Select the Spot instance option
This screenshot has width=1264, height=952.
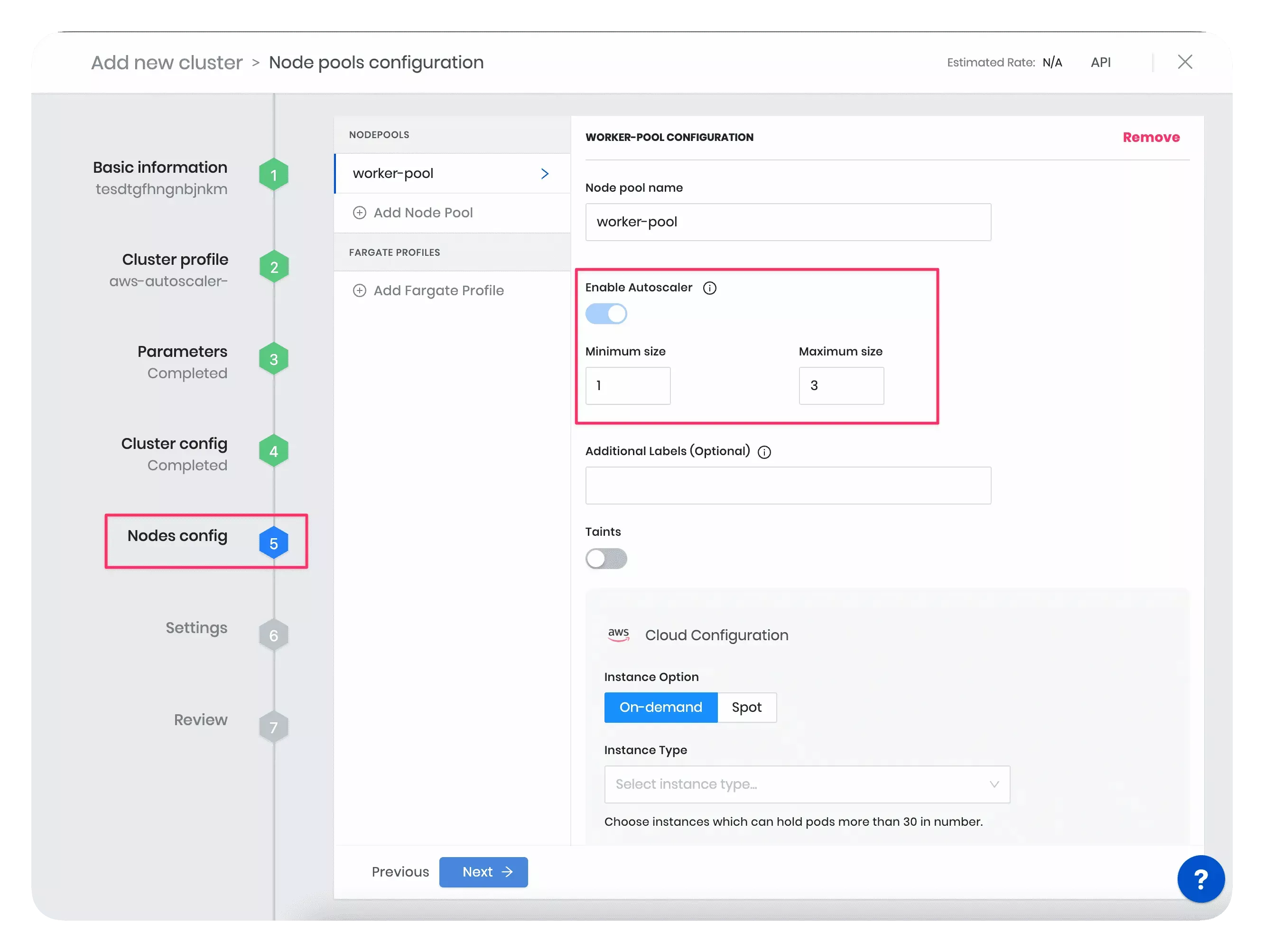click(x=746, y=708)
